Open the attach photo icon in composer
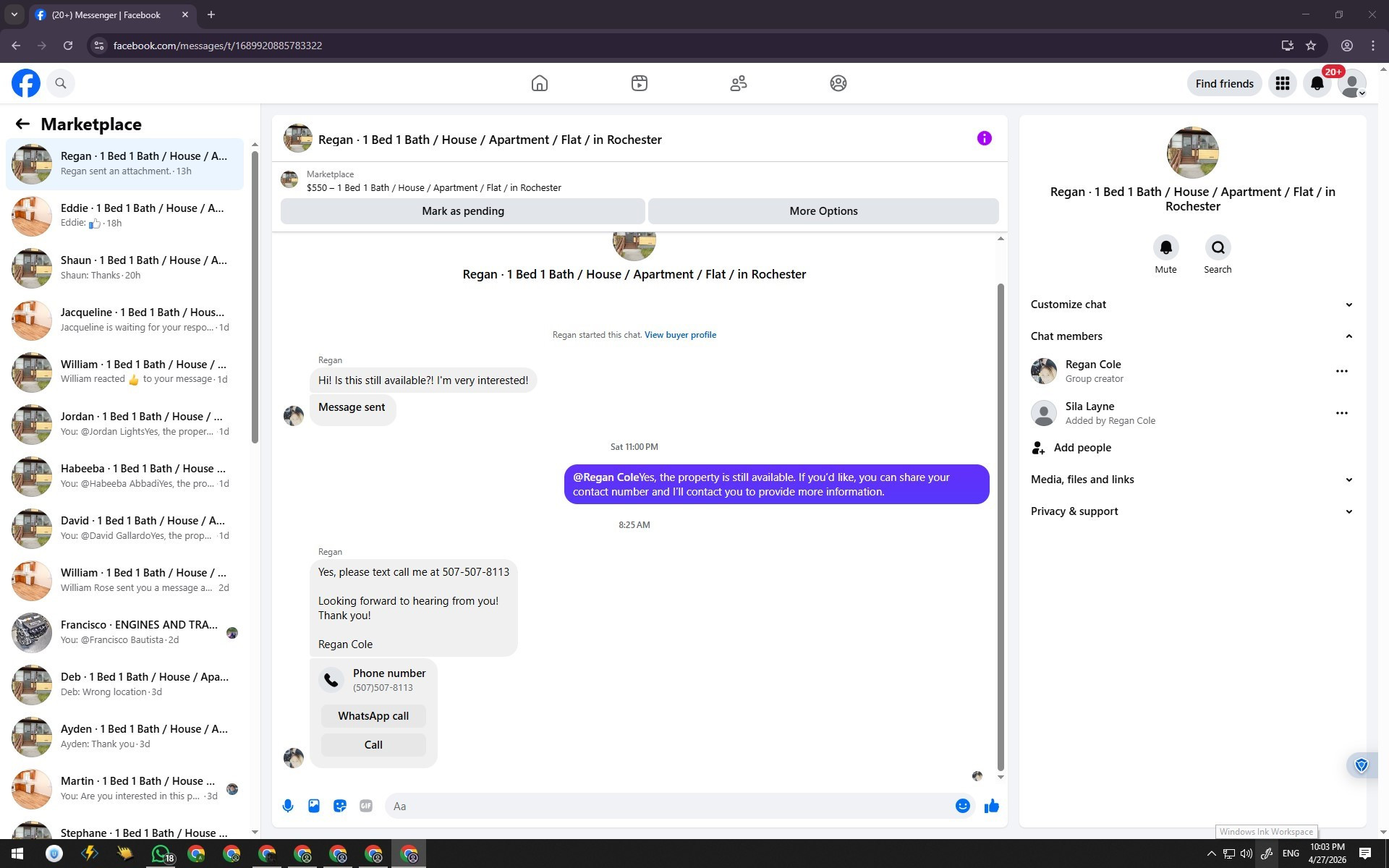1389x868 pixels. click(314, 806)
